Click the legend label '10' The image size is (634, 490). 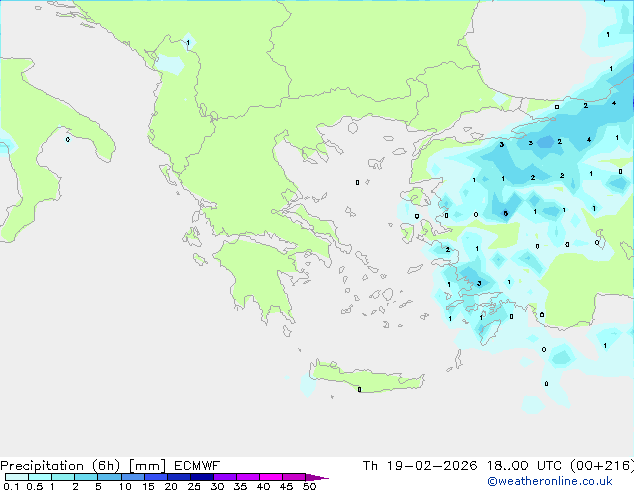125,486
